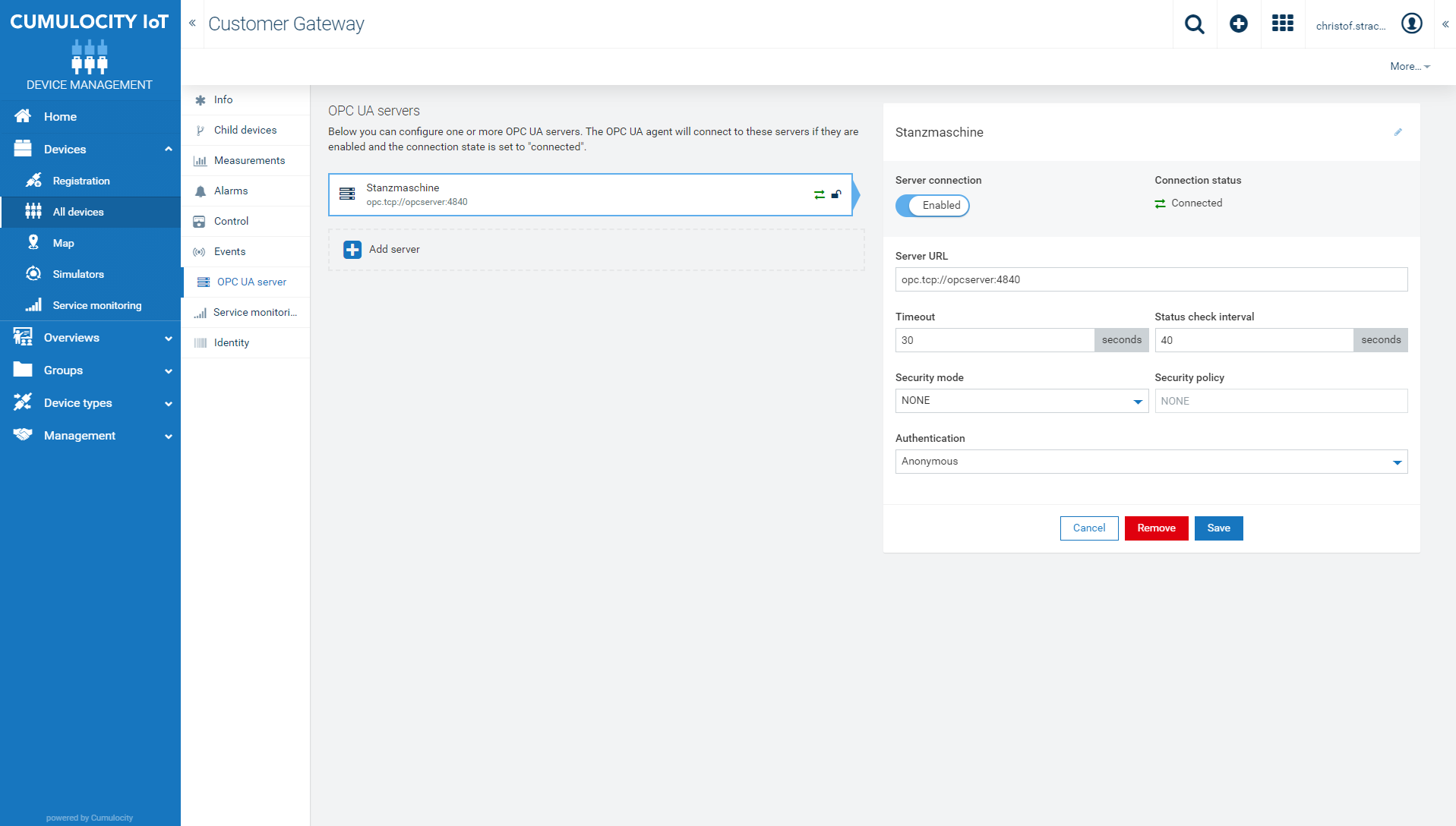This screenshot has width=1456, height=826.
Task: Click the Devices stack icon
Action: pyautogui.click(x=23, y=149)
